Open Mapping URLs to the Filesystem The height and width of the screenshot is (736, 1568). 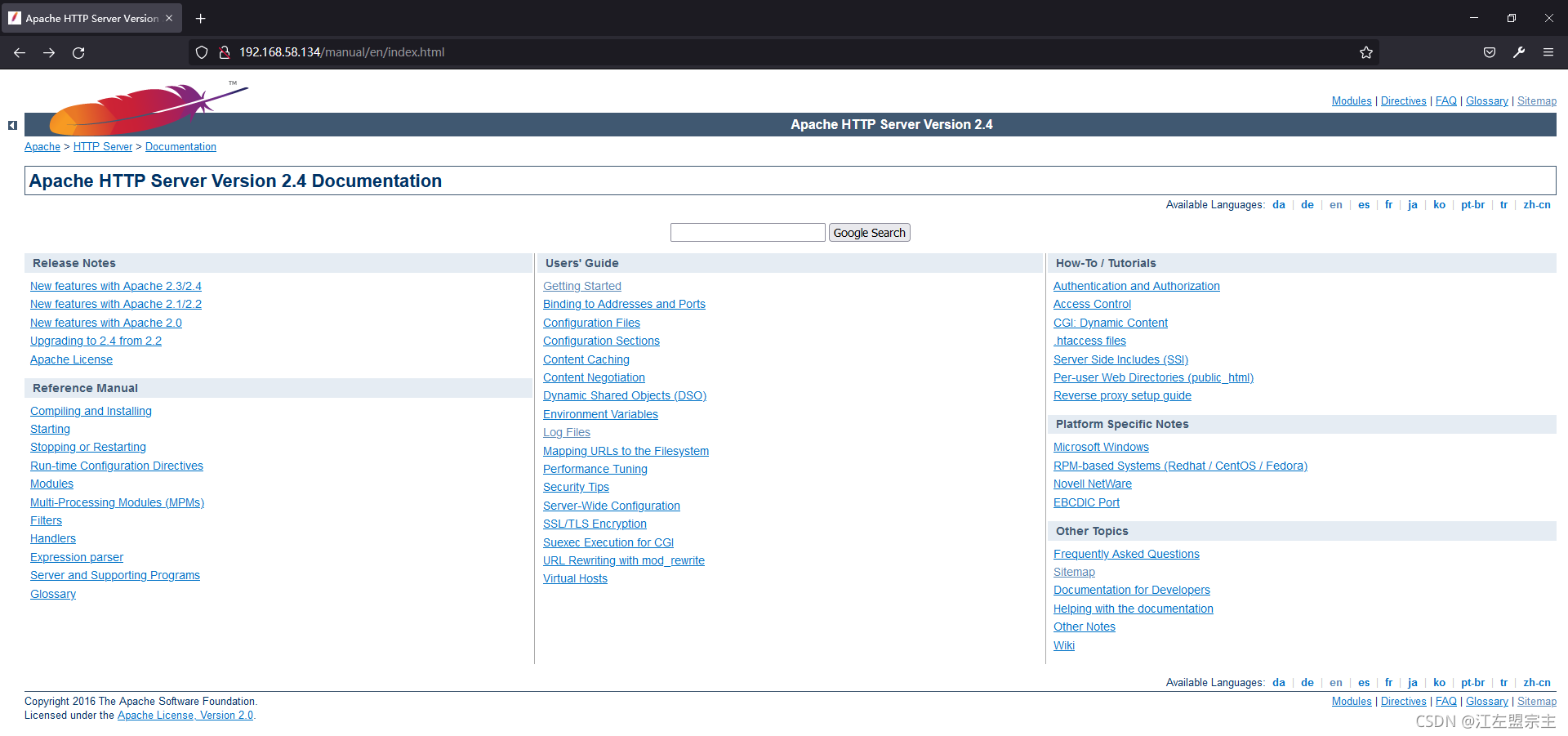click(626, 451)
